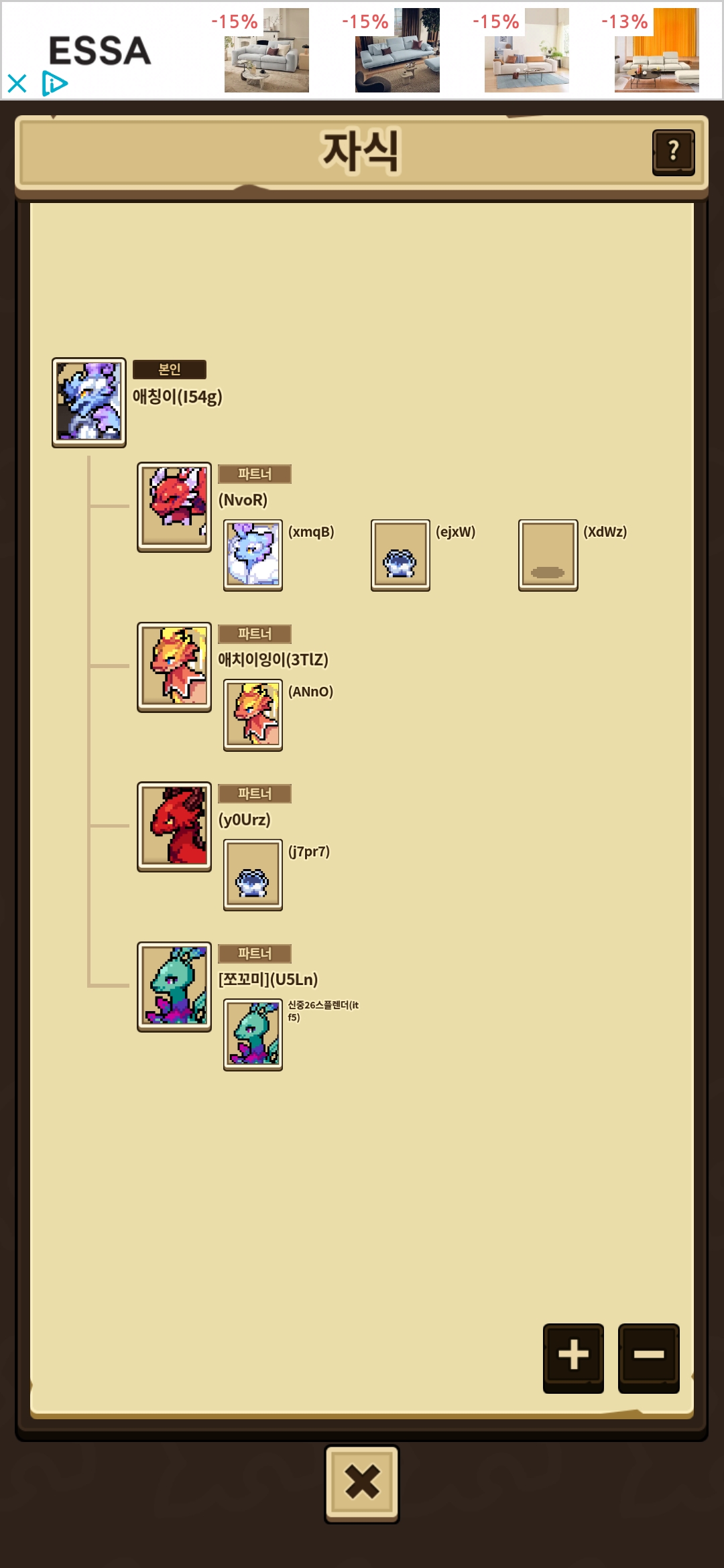Close the panel with the X button
The image size is (724, 1568).
coord(362,1484)
